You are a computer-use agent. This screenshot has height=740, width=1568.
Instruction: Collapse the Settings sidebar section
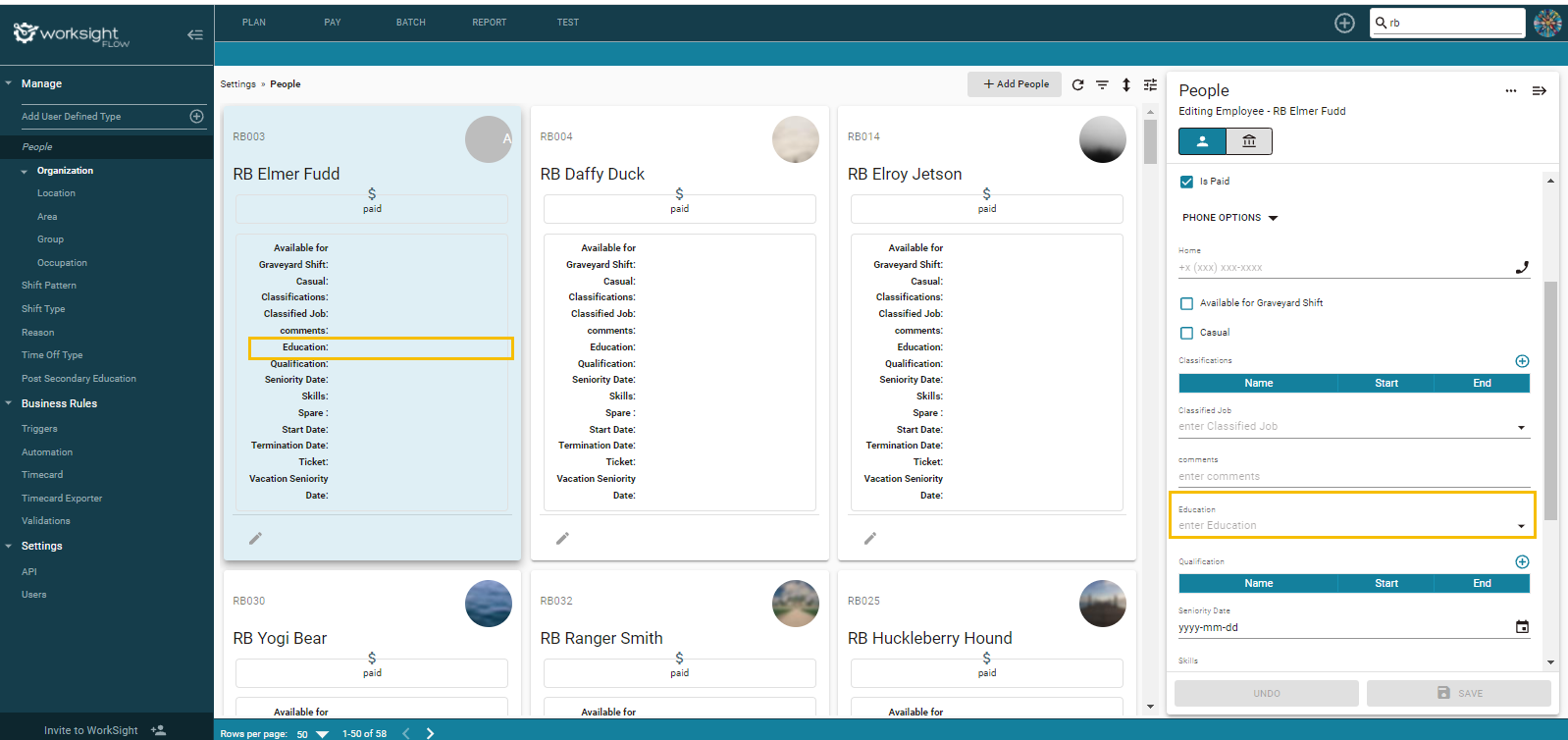(x=9, y=546)
